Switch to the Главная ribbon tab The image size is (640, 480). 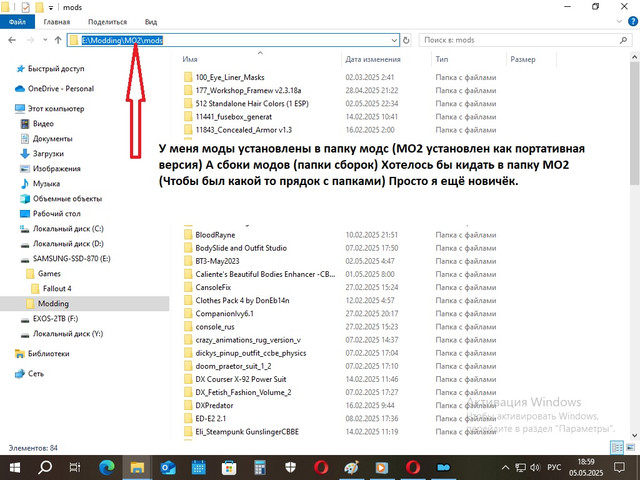(57, 22)
